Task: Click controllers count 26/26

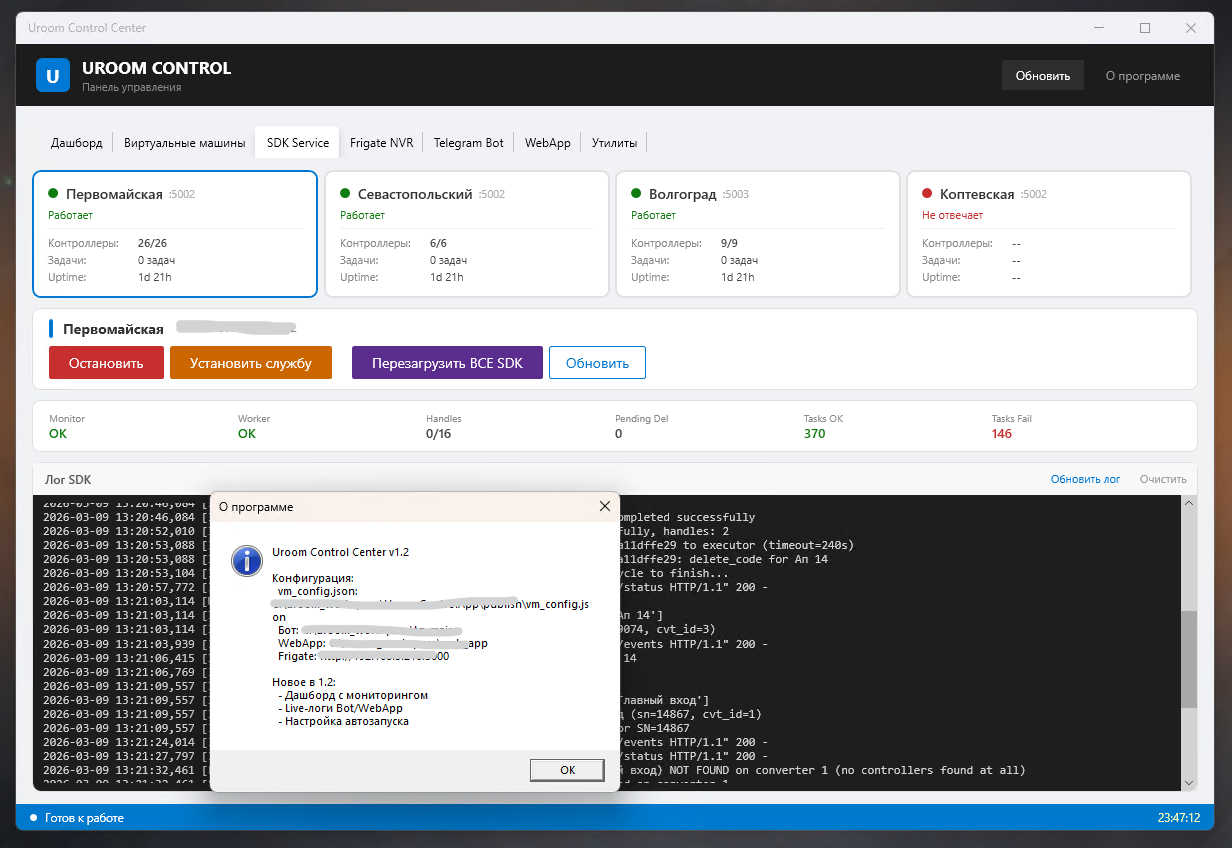Action: click(152, 243)
